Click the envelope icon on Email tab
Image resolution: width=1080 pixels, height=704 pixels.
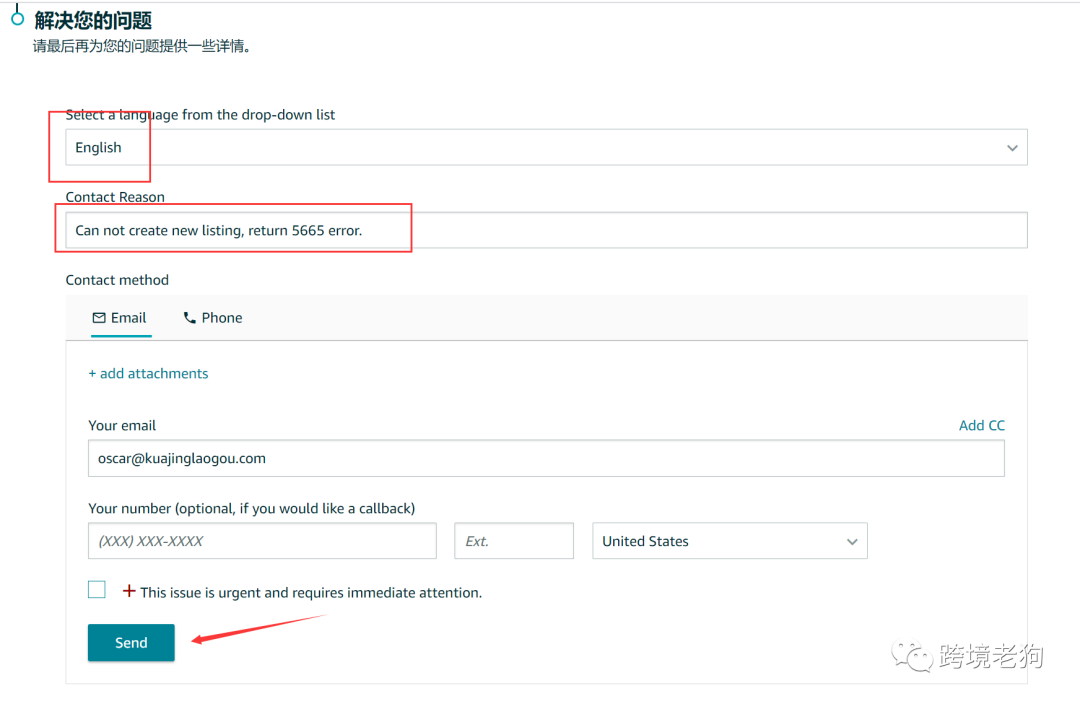point(99,318)
